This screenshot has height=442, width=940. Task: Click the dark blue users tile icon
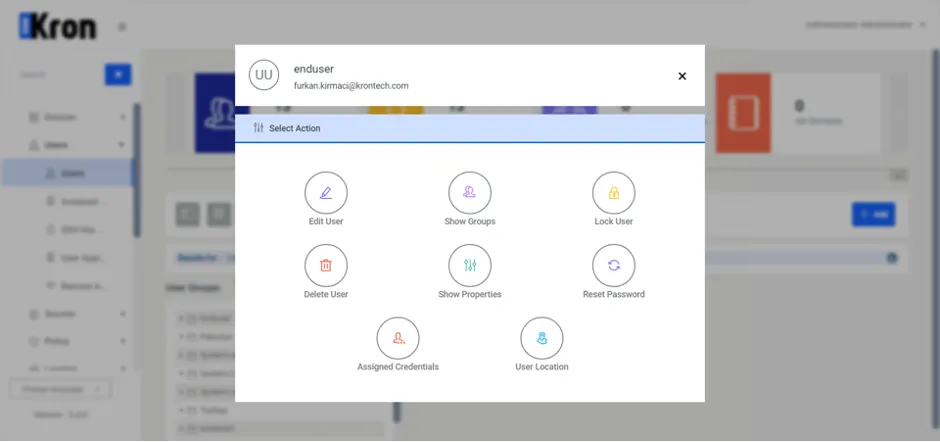point(215,113)
